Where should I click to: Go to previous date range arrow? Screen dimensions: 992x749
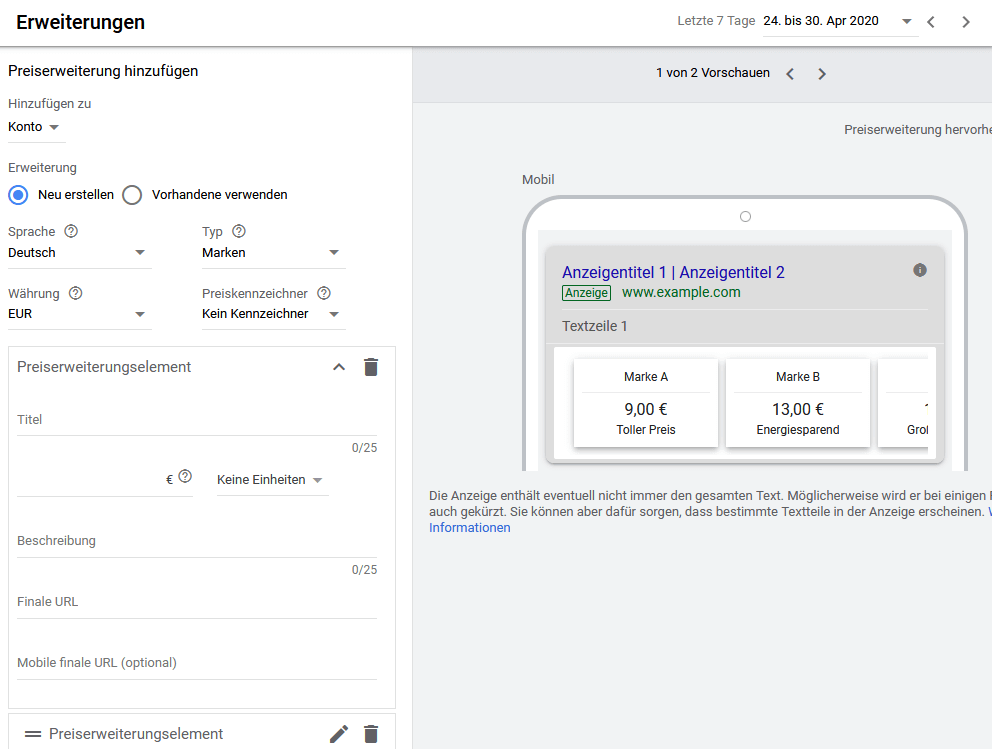point(931,21)
